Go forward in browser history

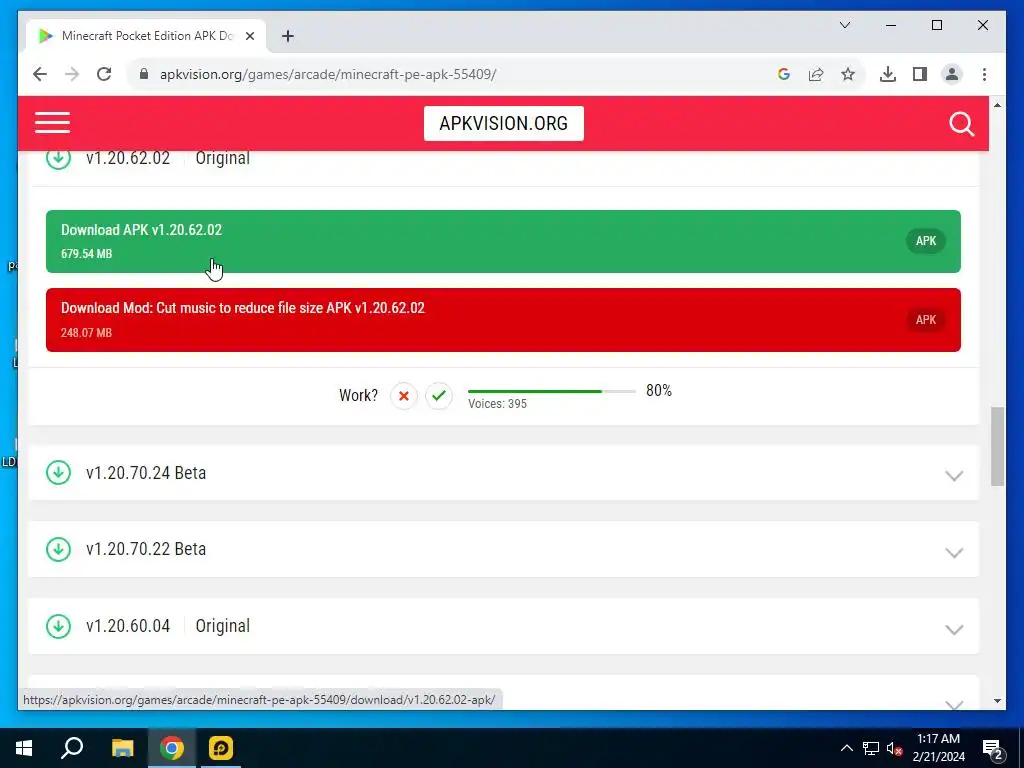[x=72, y=74]
